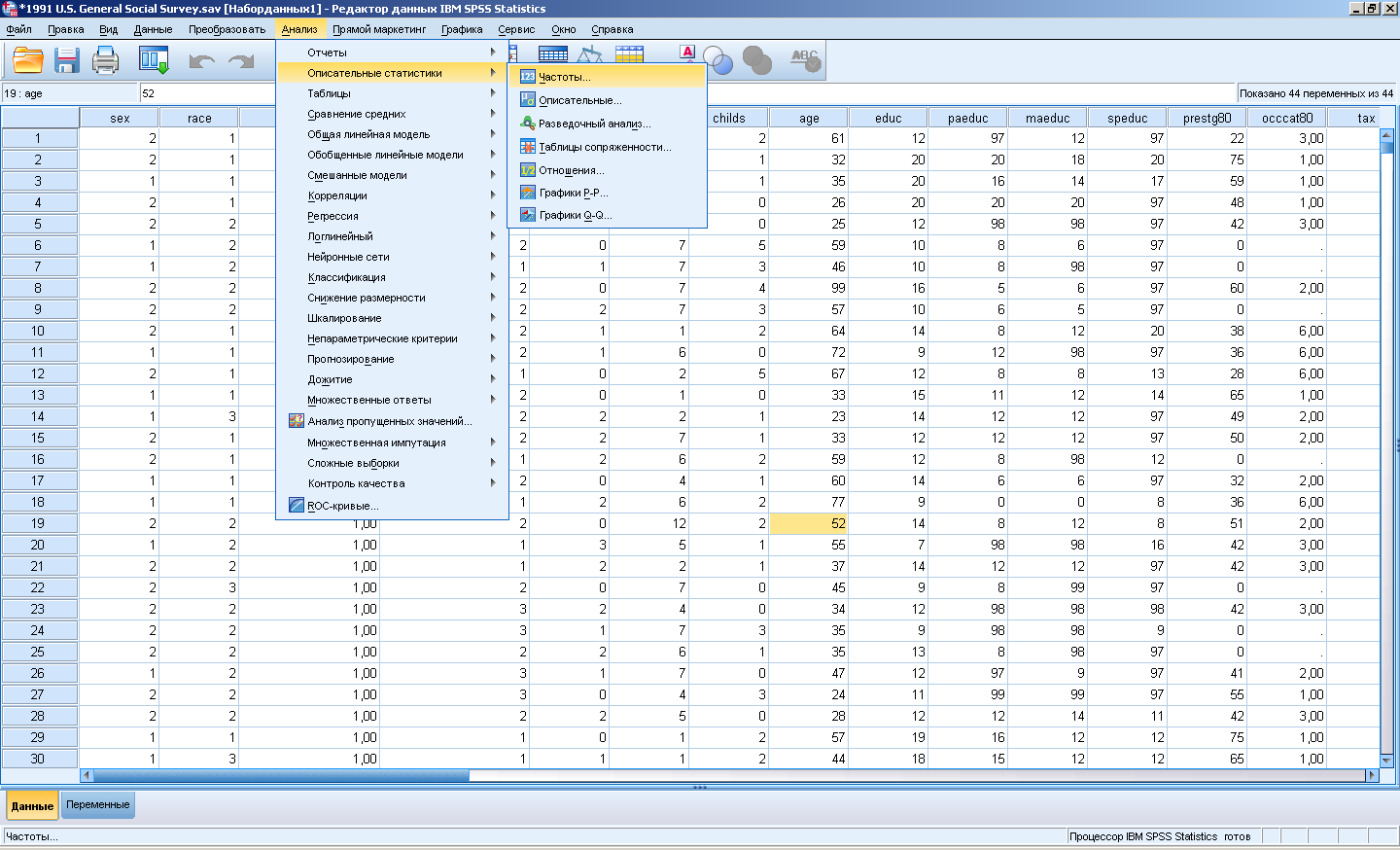Open Анализ пропущенных значений item
Screen dimensions: 1400x850
click(389, 421)
